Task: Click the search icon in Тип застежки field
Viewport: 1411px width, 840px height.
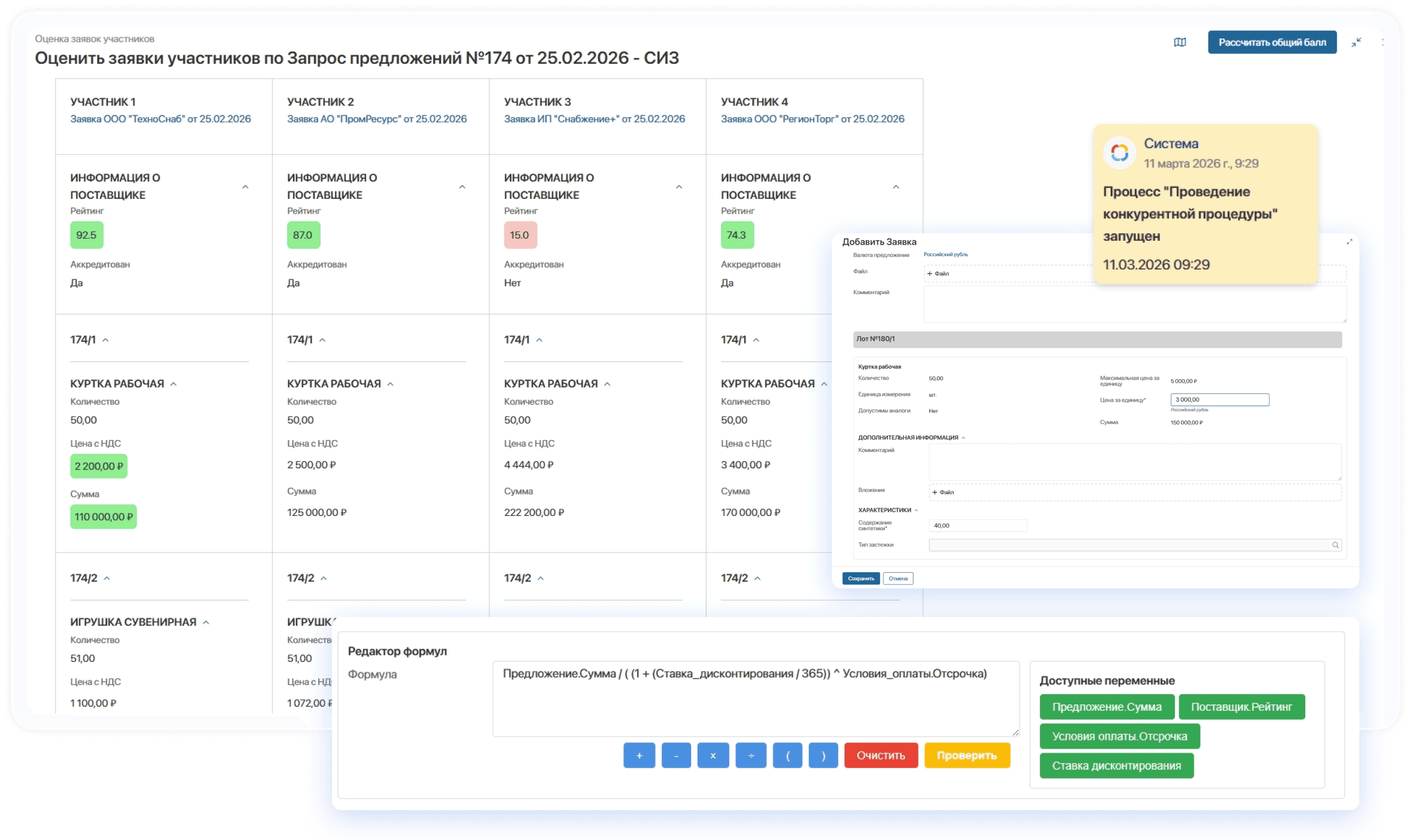Action: (x=1335, y=545)
